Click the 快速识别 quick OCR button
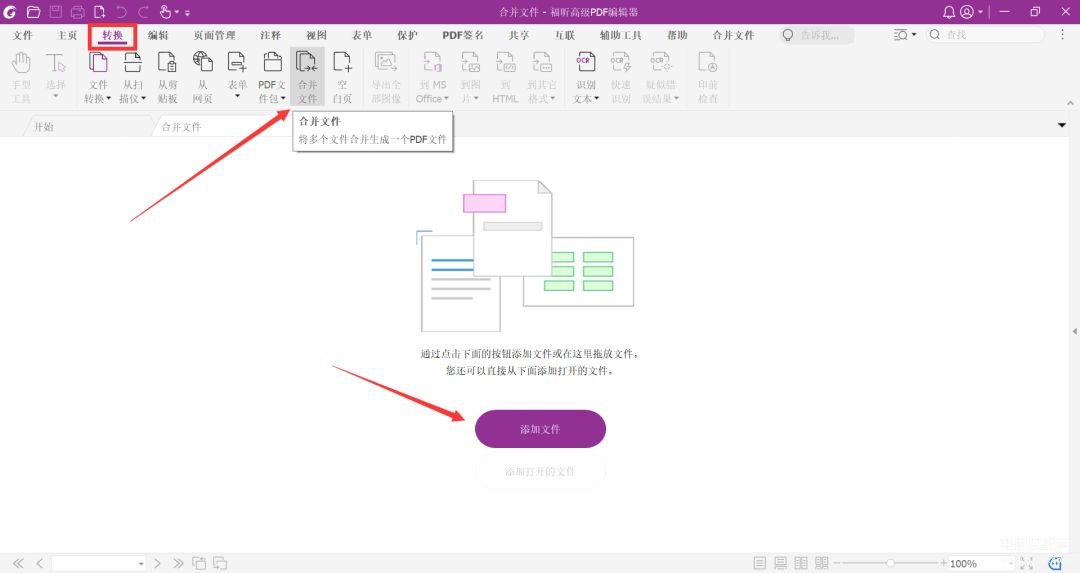 pos(621,78)
